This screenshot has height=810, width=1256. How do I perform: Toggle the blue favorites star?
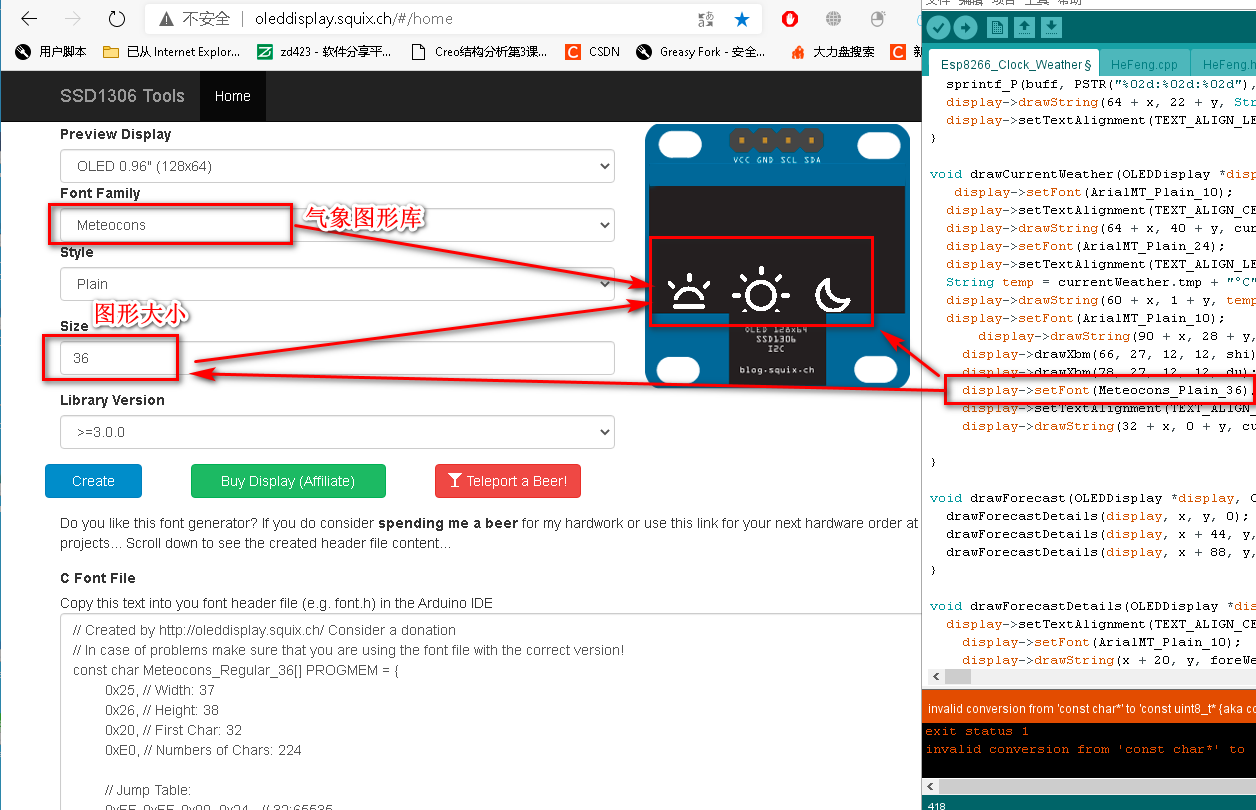[x=742, y=18]
